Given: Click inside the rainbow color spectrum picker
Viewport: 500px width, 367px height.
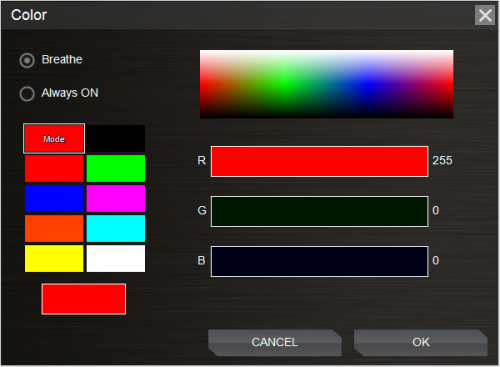Looking at the screenshot, I should [x=326, y=84].
